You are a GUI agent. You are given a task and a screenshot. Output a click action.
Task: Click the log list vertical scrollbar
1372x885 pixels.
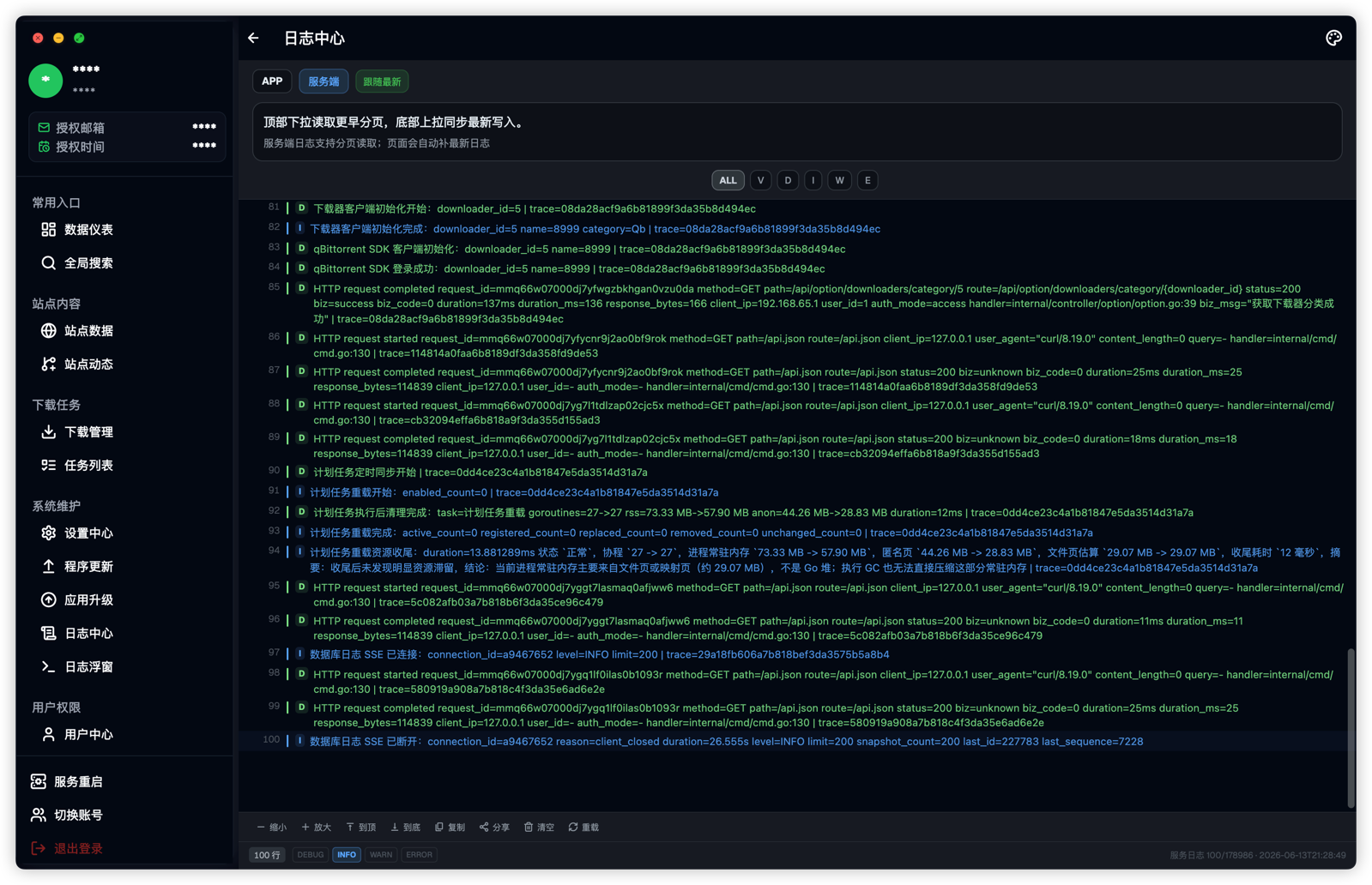[1351, 727]
